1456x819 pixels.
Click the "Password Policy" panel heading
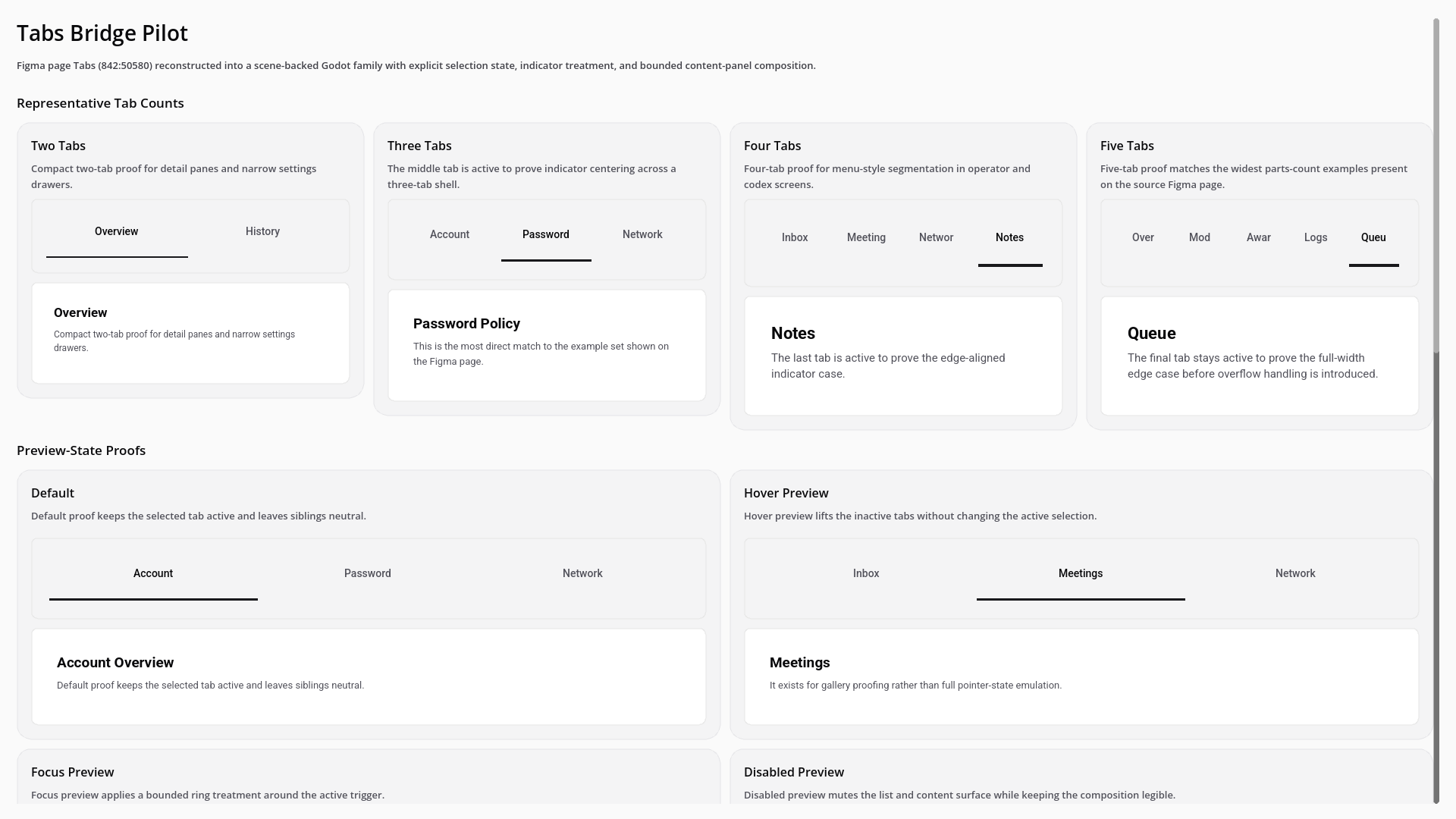(466, 324)
